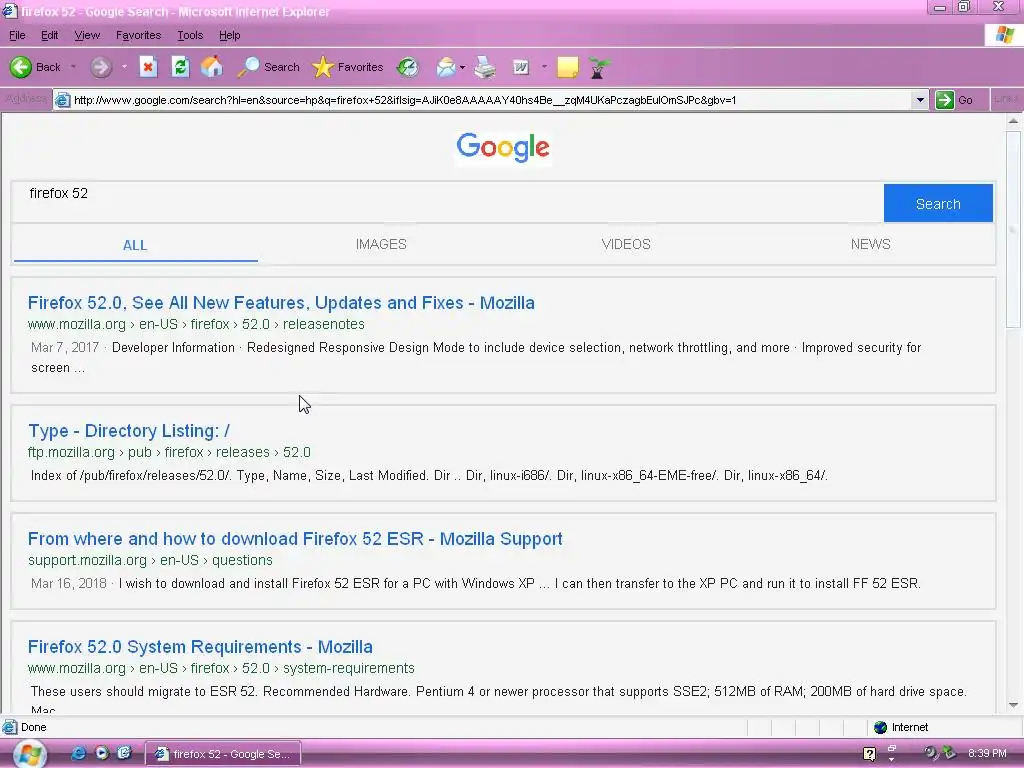Screen dimensions: 1024x768
Task: Click the Windows flag logo at top right
Action: 1004,35
